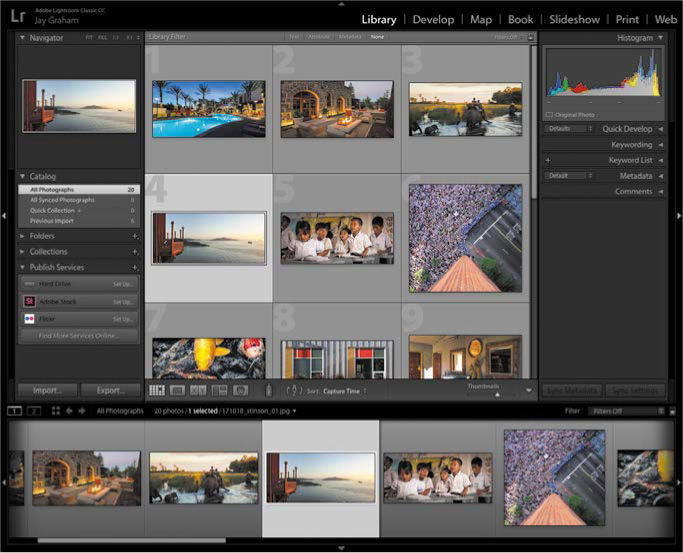Add a new folder with plus icon
683x553 pixels.
coord(135,236)
